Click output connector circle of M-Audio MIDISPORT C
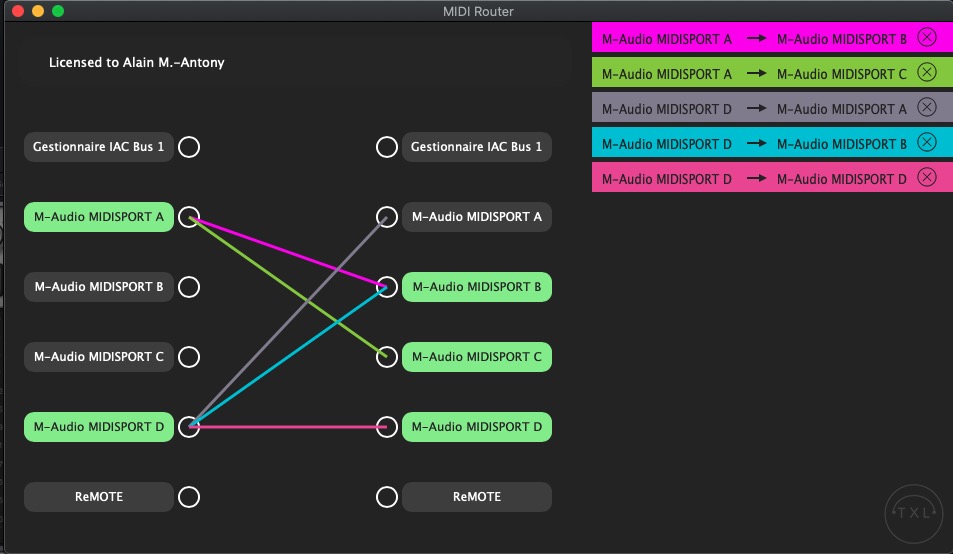The width and height of the screenshot is (953, 554). pyautogui.click(x=387, y=357)
